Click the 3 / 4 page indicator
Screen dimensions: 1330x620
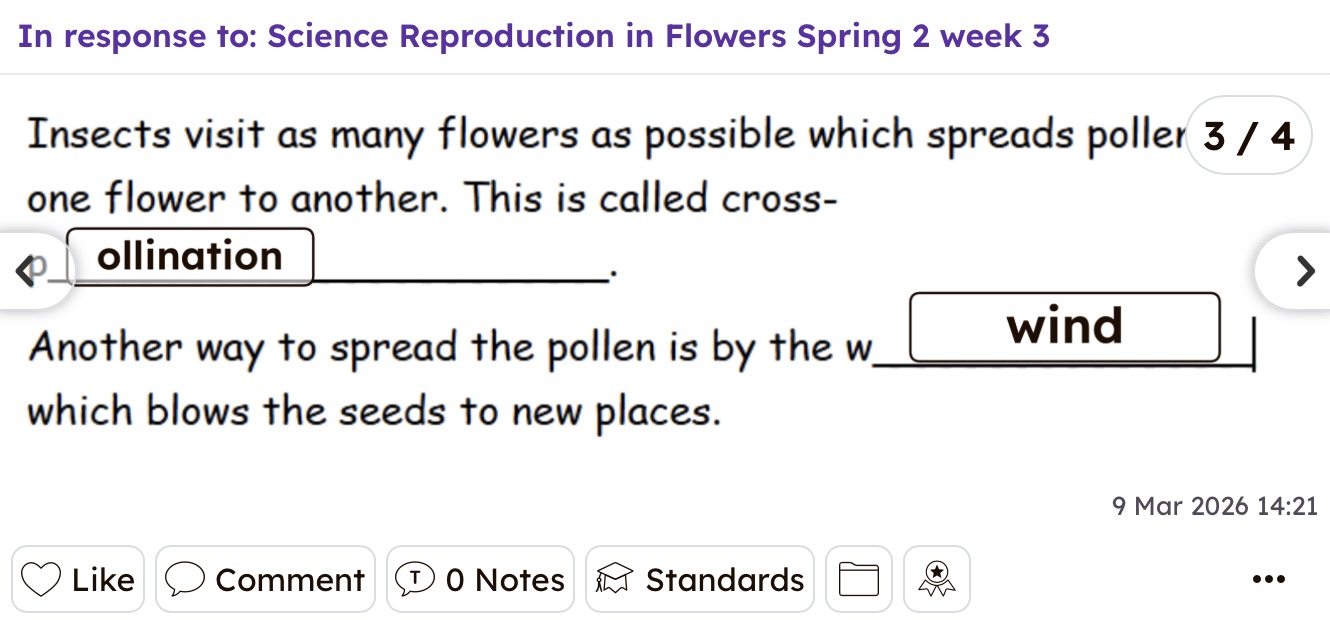1249,136
